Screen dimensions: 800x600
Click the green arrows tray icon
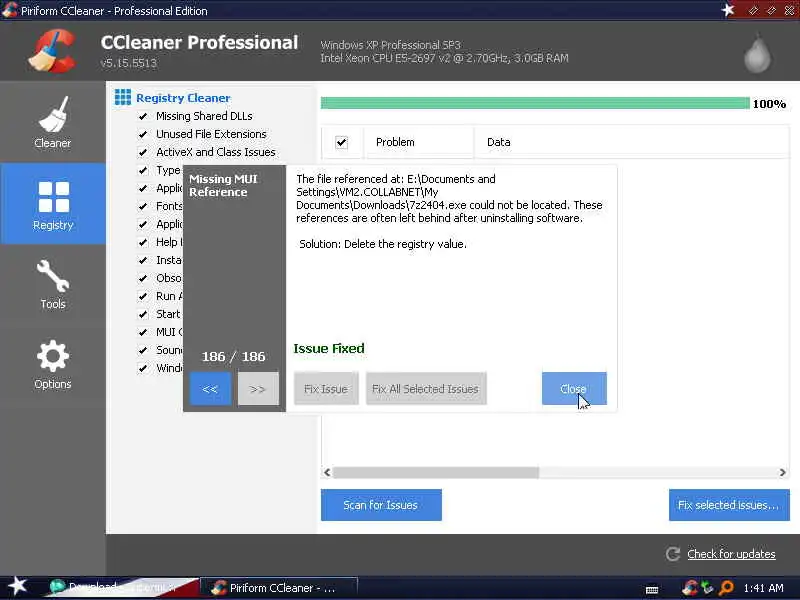pos(707,588)
